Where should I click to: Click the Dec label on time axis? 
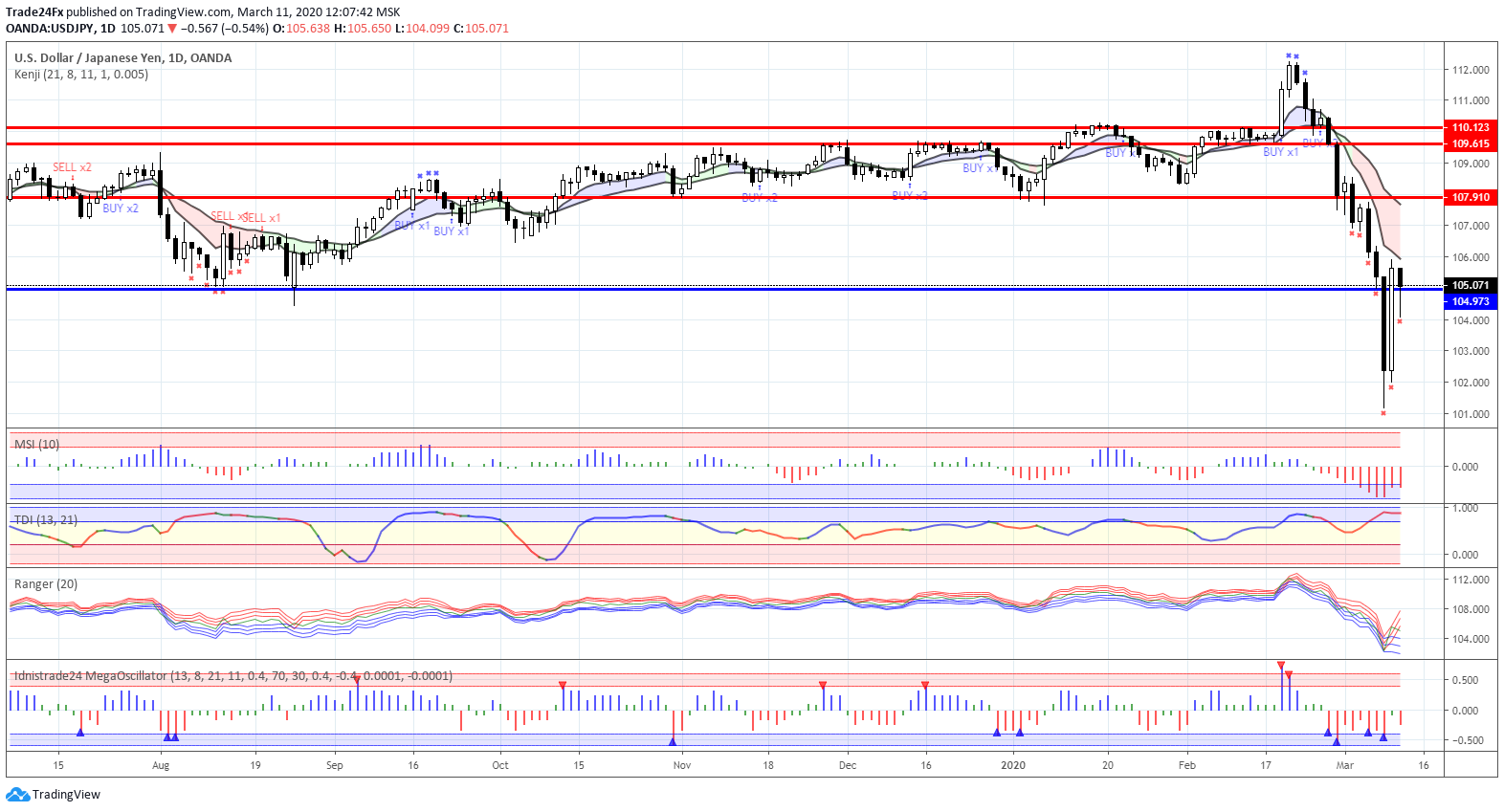pos(848,765)
